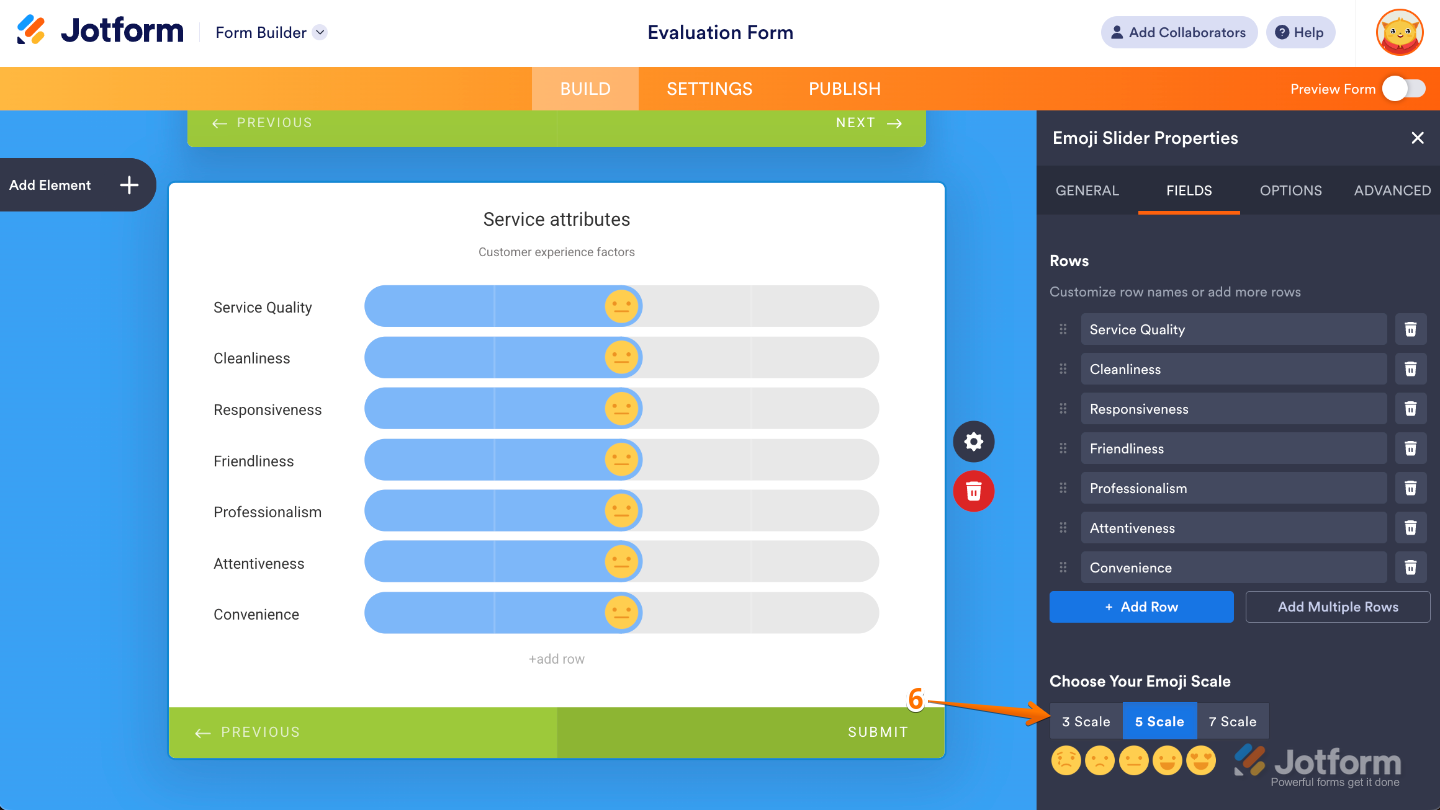Select the 3 Scale emoji option
Screen dimensions: 1440x810
[x=1085, y=720]
